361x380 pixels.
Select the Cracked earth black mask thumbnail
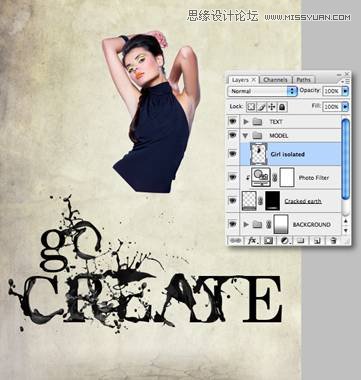click(x=272, y=201)
